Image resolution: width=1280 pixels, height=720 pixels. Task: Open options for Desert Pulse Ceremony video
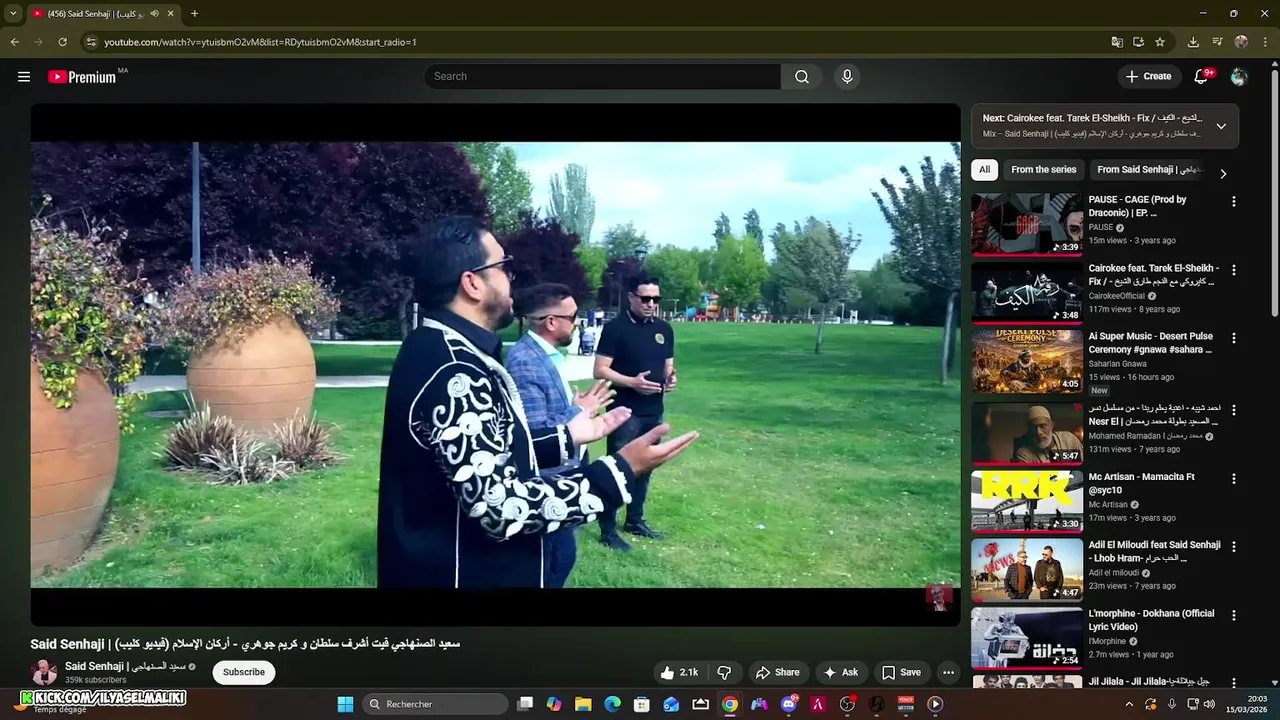pos(1233,338)
